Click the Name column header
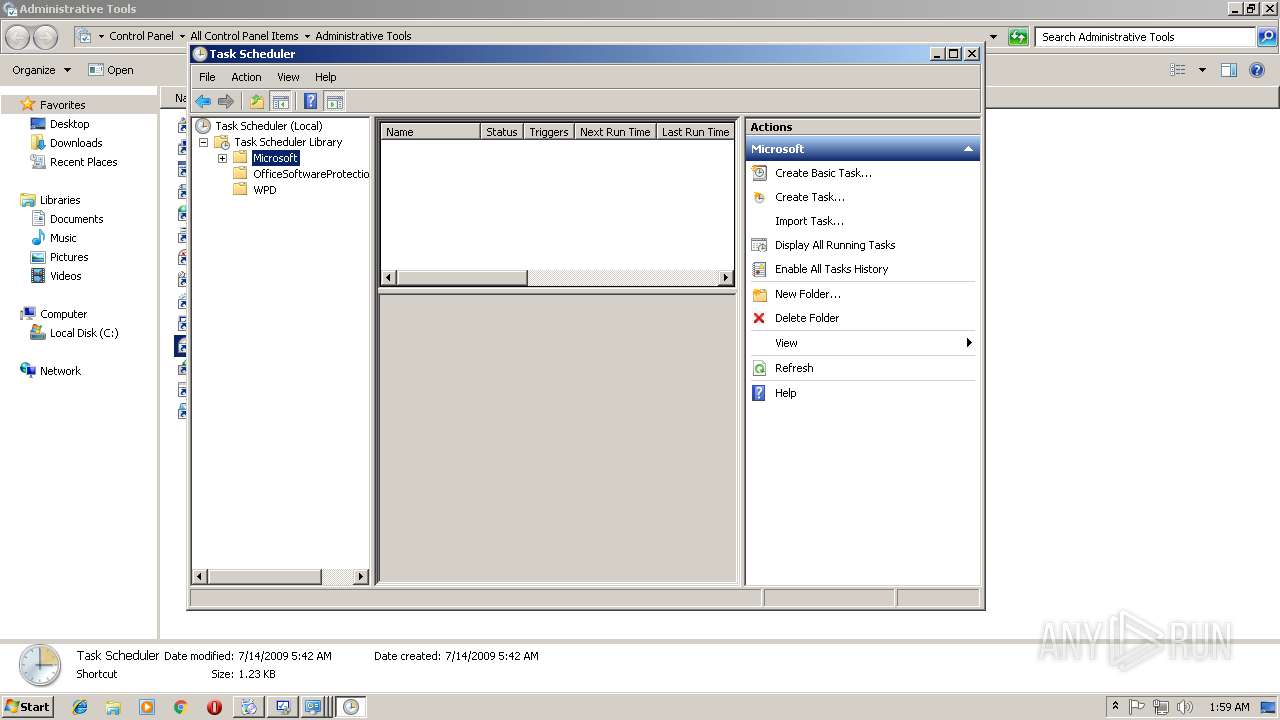This screenshot has width=1280, height=720. (x=431, y=132)
